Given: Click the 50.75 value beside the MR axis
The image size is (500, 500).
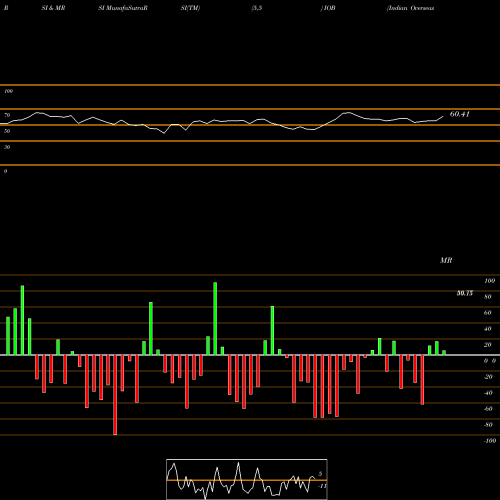Looking at the screenshot, I should point(465,293).
